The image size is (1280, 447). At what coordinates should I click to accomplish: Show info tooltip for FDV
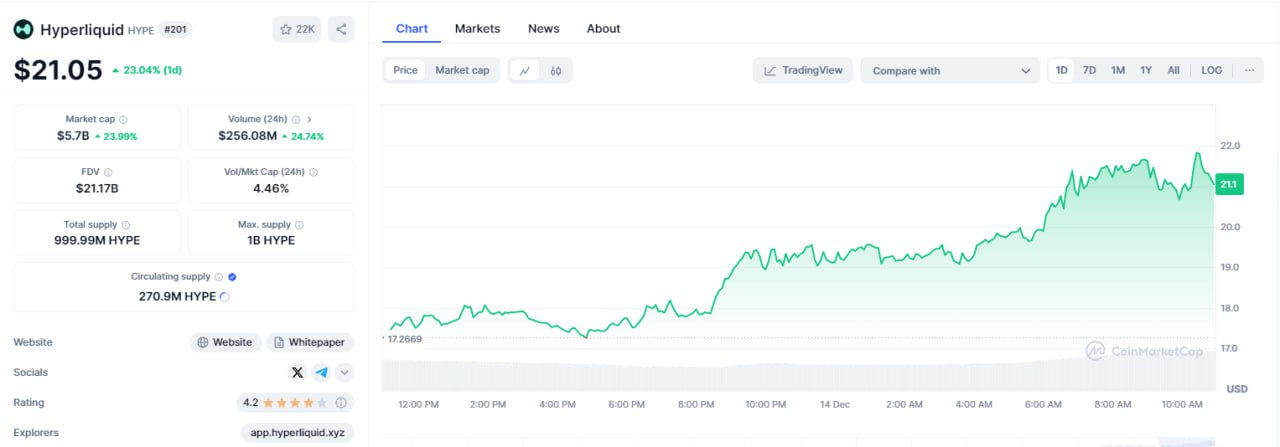[108, 172]
